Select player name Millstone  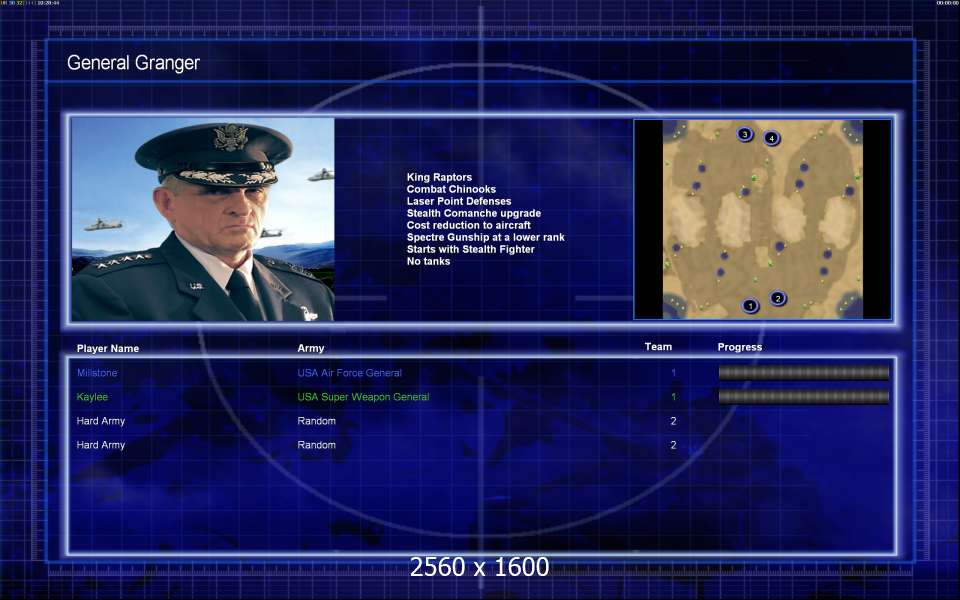97,373
